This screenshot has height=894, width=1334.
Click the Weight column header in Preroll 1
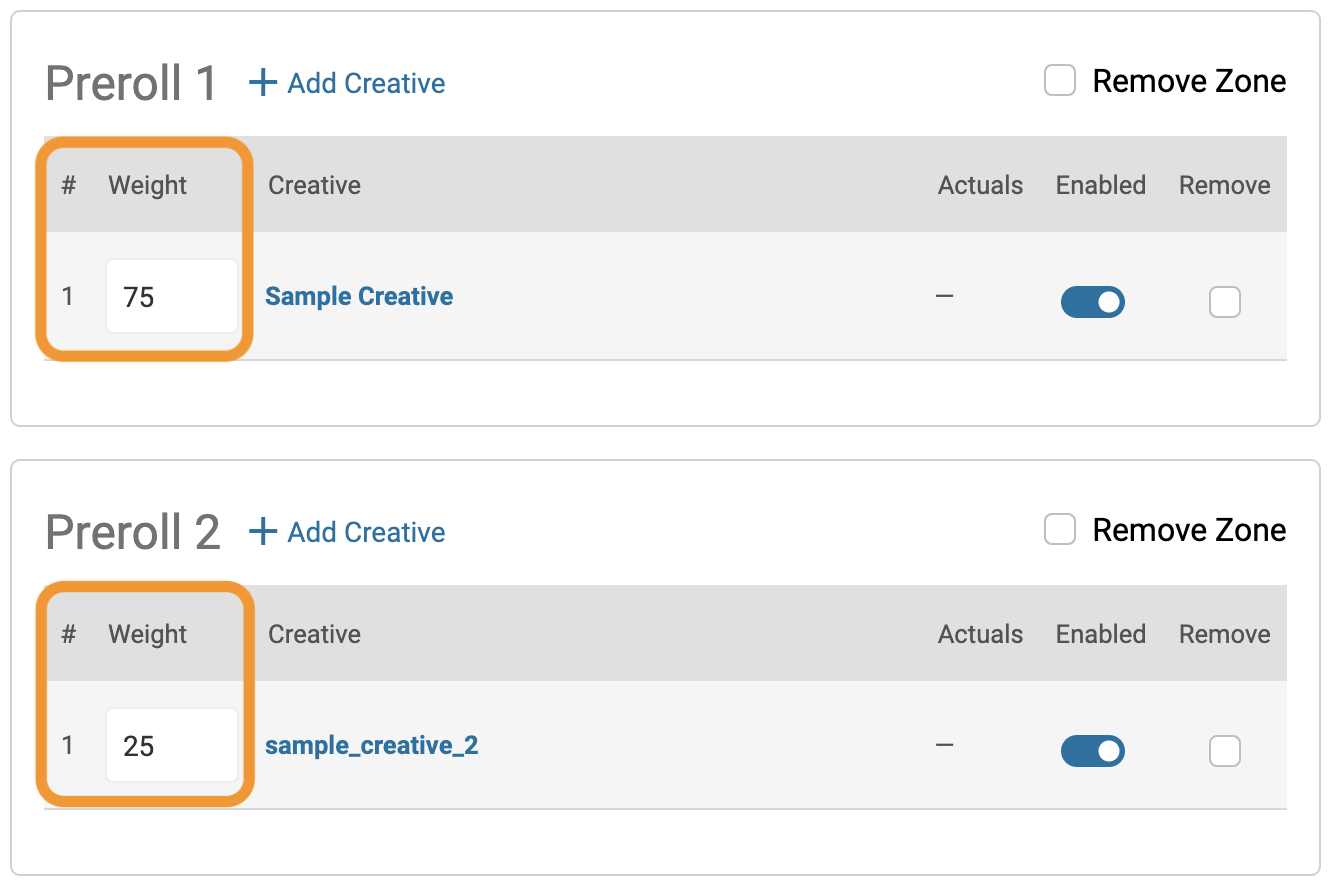tap(148, 185)
